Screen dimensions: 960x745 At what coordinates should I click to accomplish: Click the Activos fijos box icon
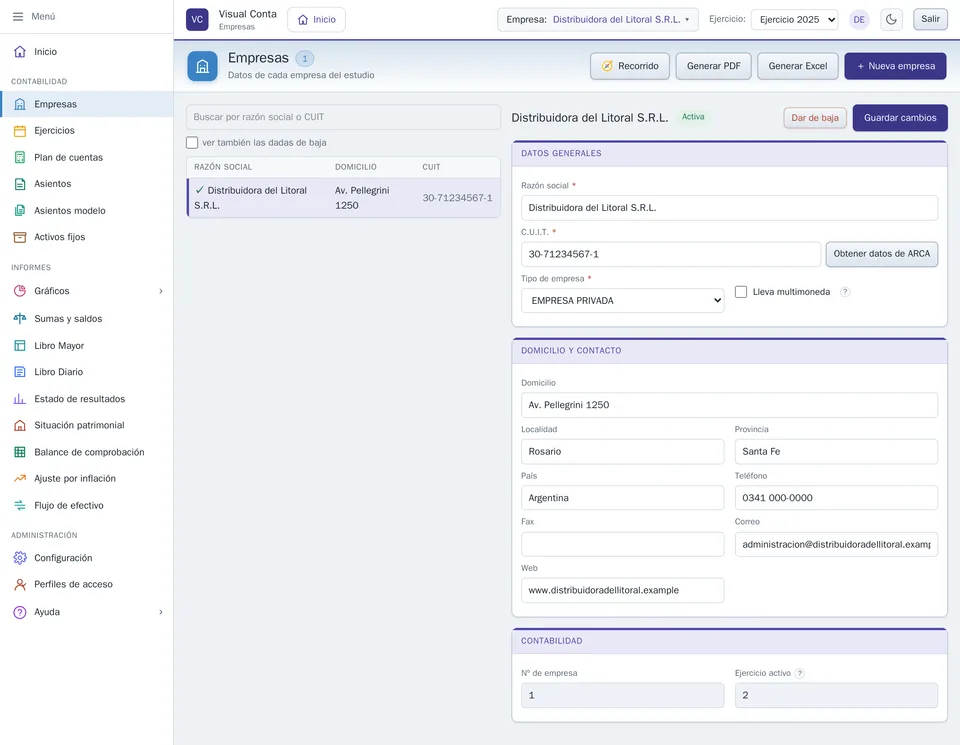20,237
